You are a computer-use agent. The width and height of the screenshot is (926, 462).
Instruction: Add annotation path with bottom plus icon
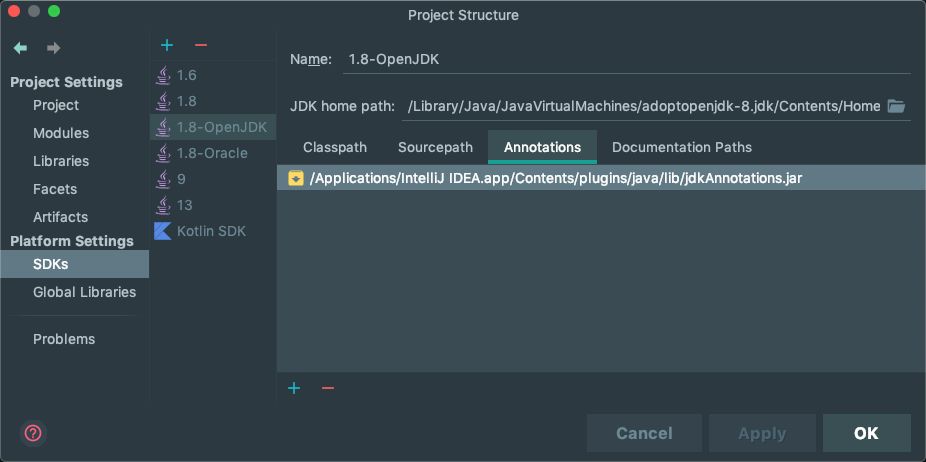coord(294,388)
